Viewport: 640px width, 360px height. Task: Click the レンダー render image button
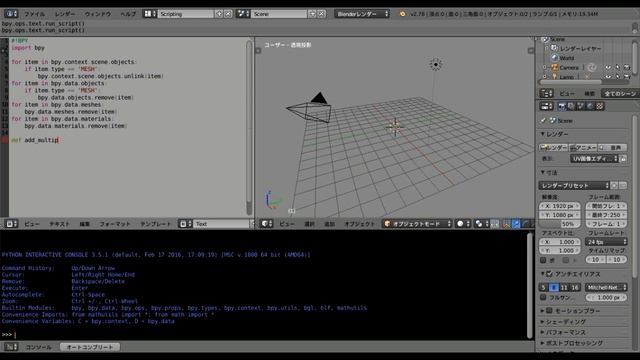[553, 147]
